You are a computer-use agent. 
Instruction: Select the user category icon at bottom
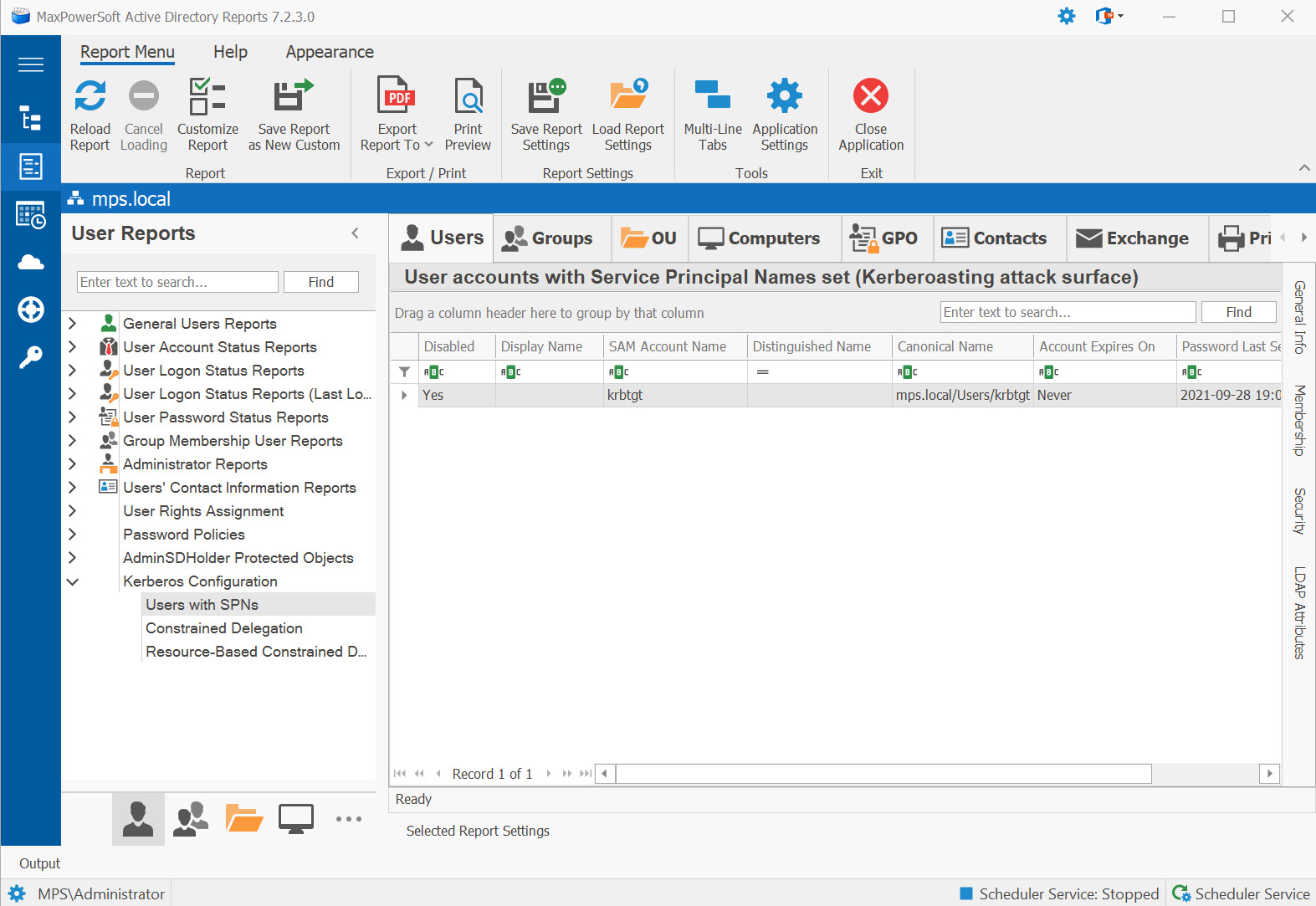138,819
